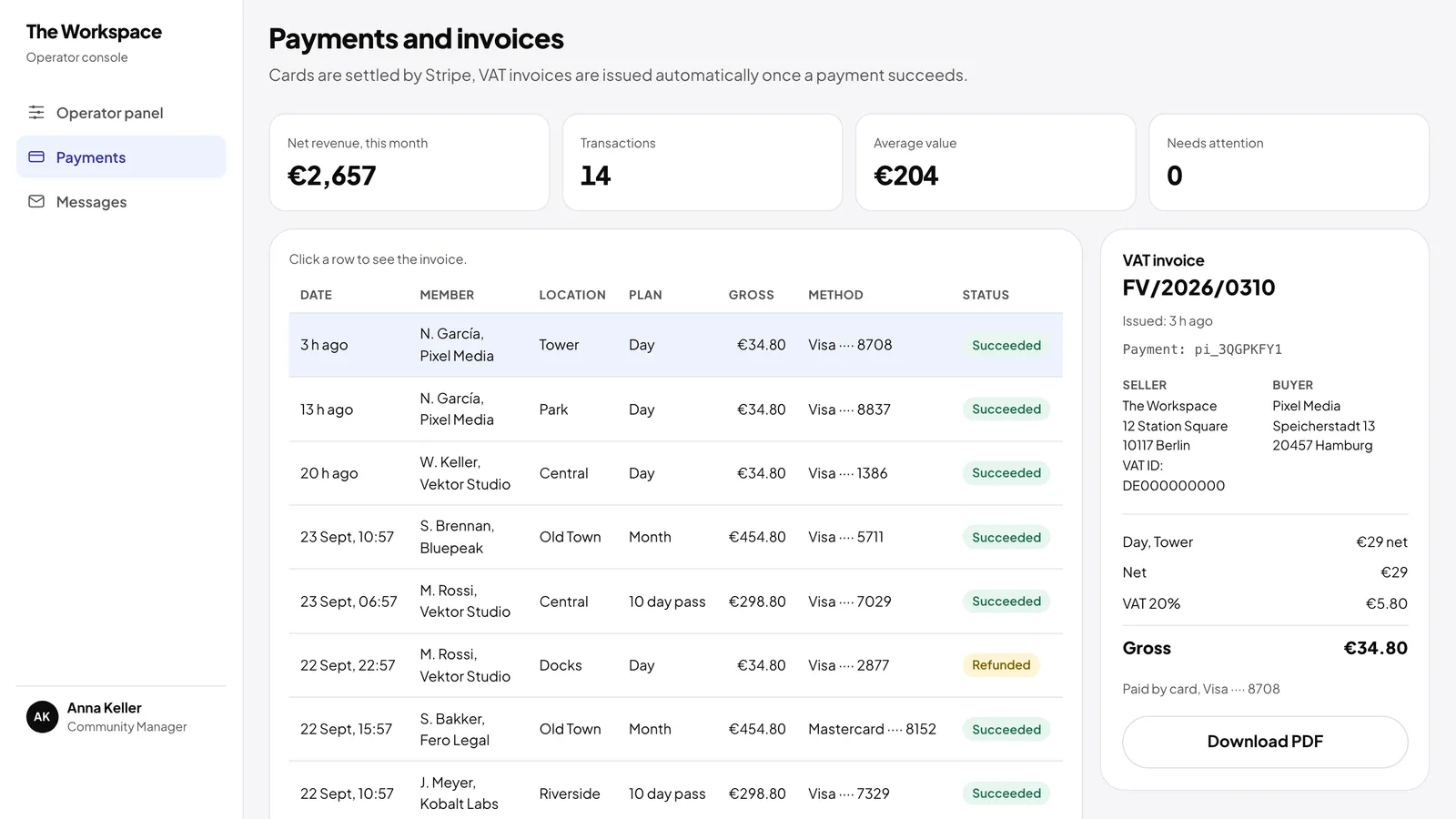This screenshot has width=1456, height=819.
Task: Click the Speicherstadt 13 buyer address
Action: 1323,426
